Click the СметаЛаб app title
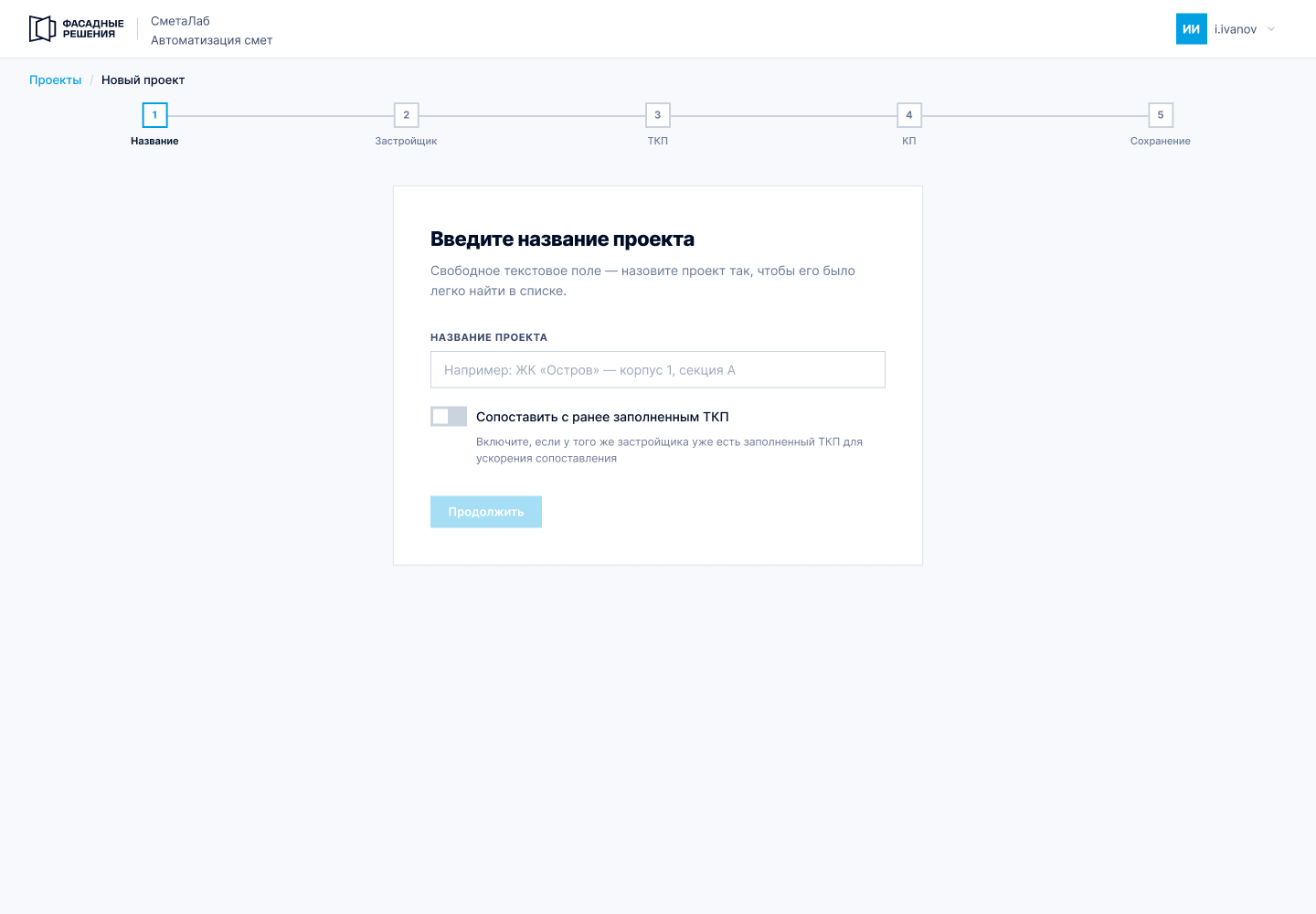The width and height of the screenshot is (1316, 914). point(180,21)
